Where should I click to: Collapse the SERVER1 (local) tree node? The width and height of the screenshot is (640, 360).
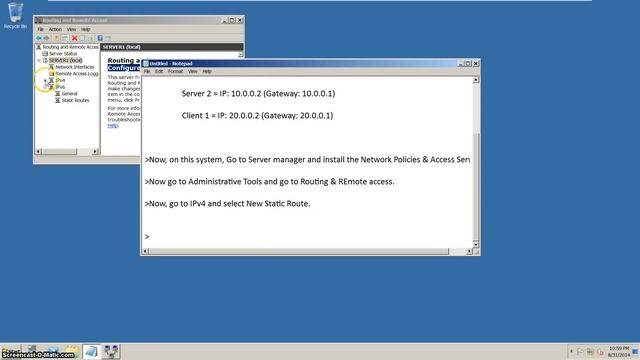tap(39, 60)
